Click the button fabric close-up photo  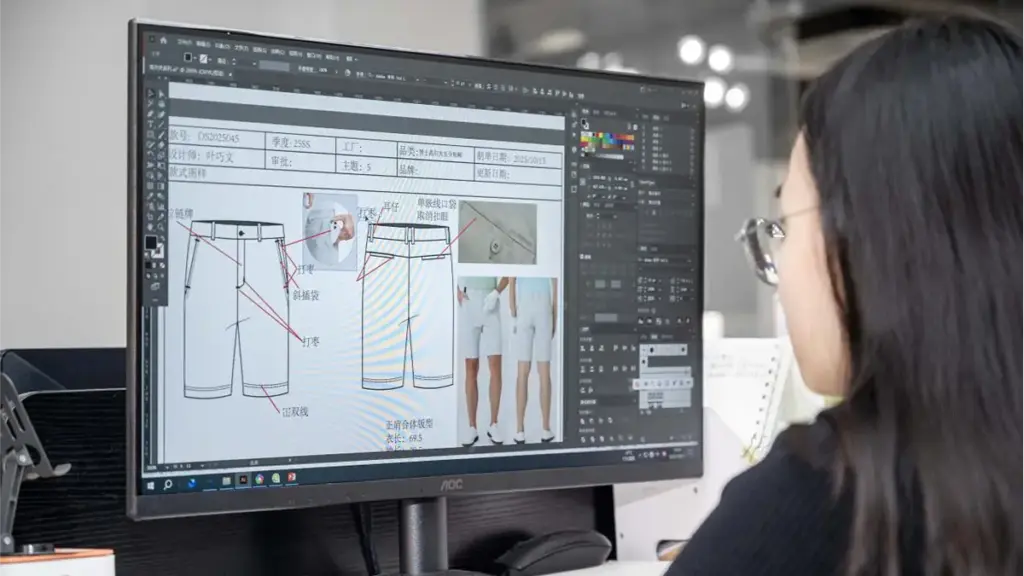(x=498, y=232)
